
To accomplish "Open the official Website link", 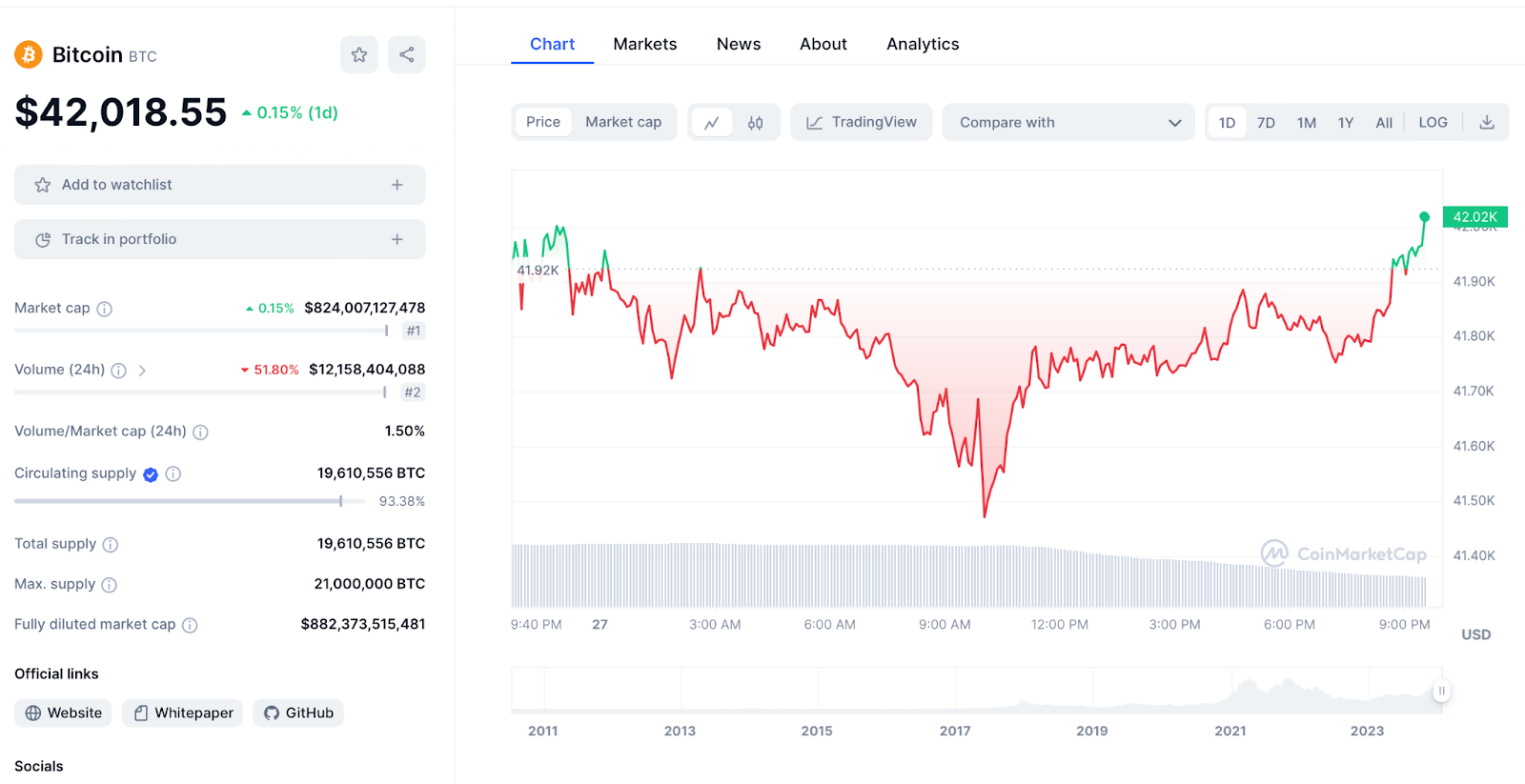I will tap(64, 713).
